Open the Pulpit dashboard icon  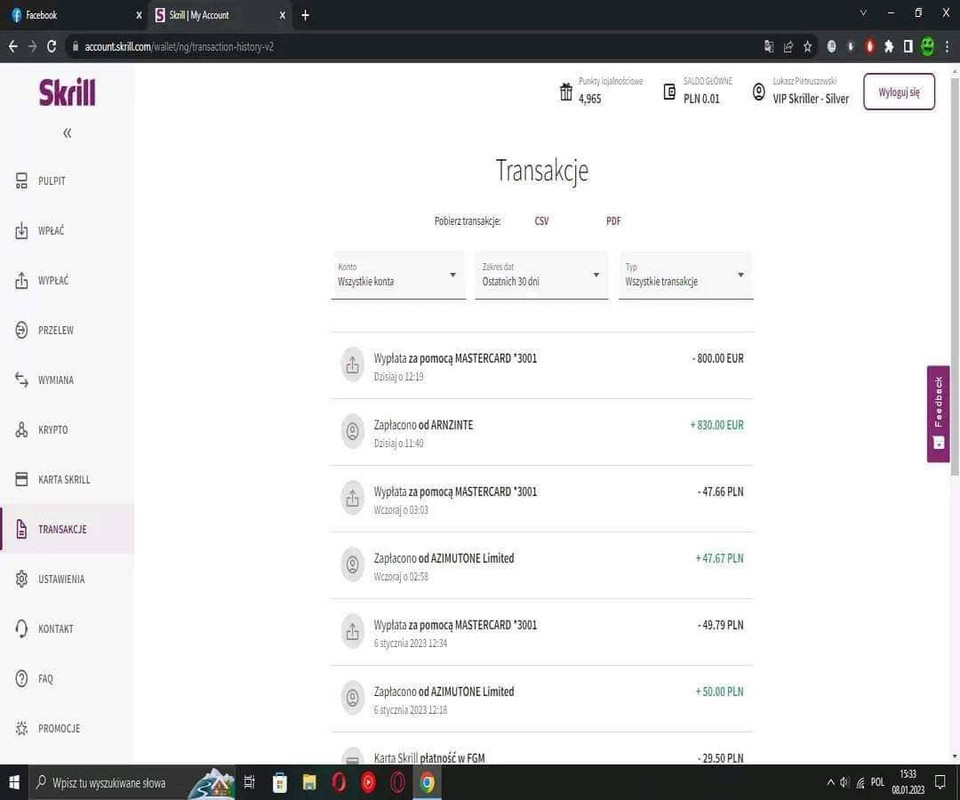[x=21, y=181]
